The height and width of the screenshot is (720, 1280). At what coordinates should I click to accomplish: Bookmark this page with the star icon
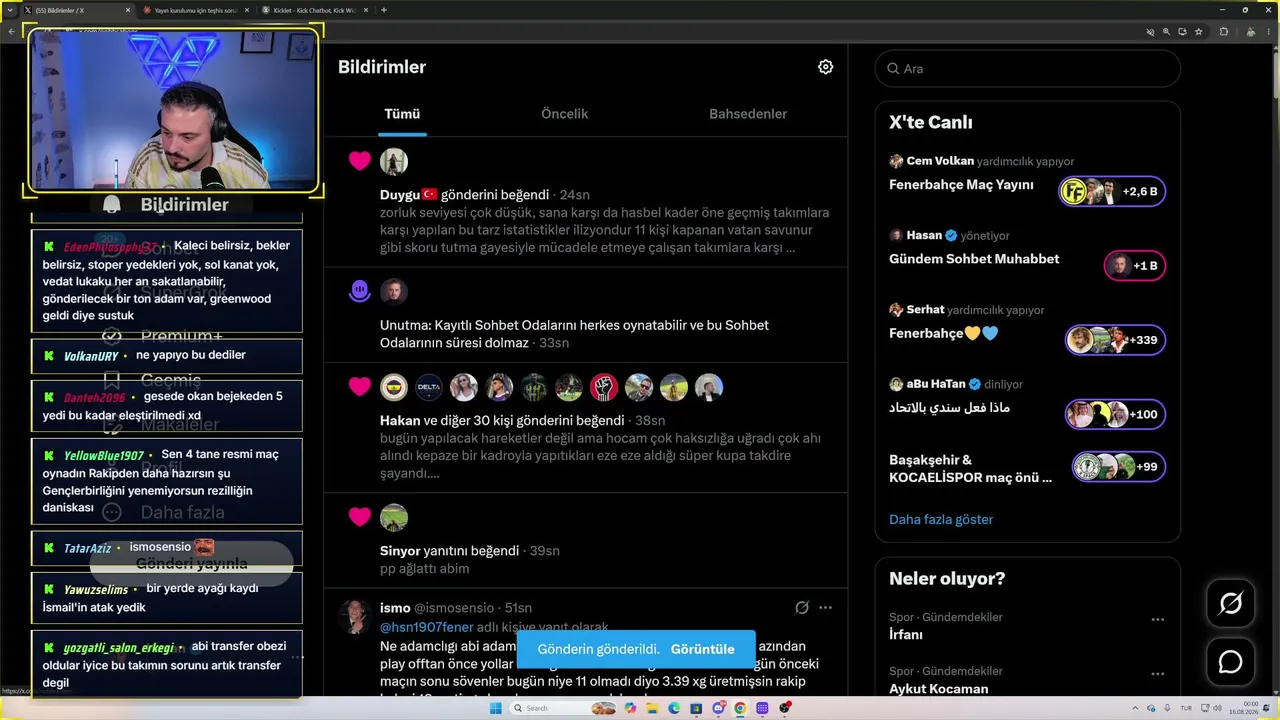(x=1199, y=32)
